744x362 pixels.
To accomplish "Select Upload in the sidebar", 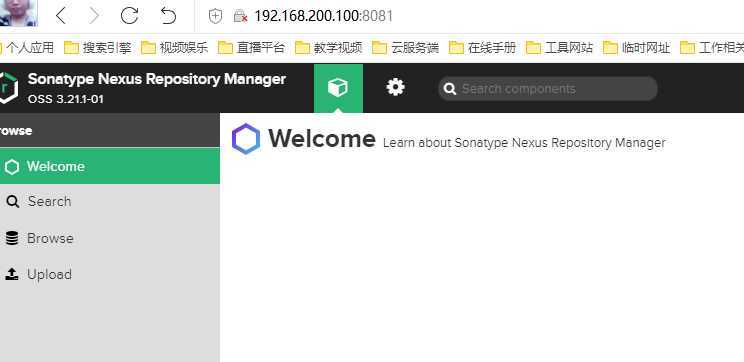I will click(x=110, y=274).
